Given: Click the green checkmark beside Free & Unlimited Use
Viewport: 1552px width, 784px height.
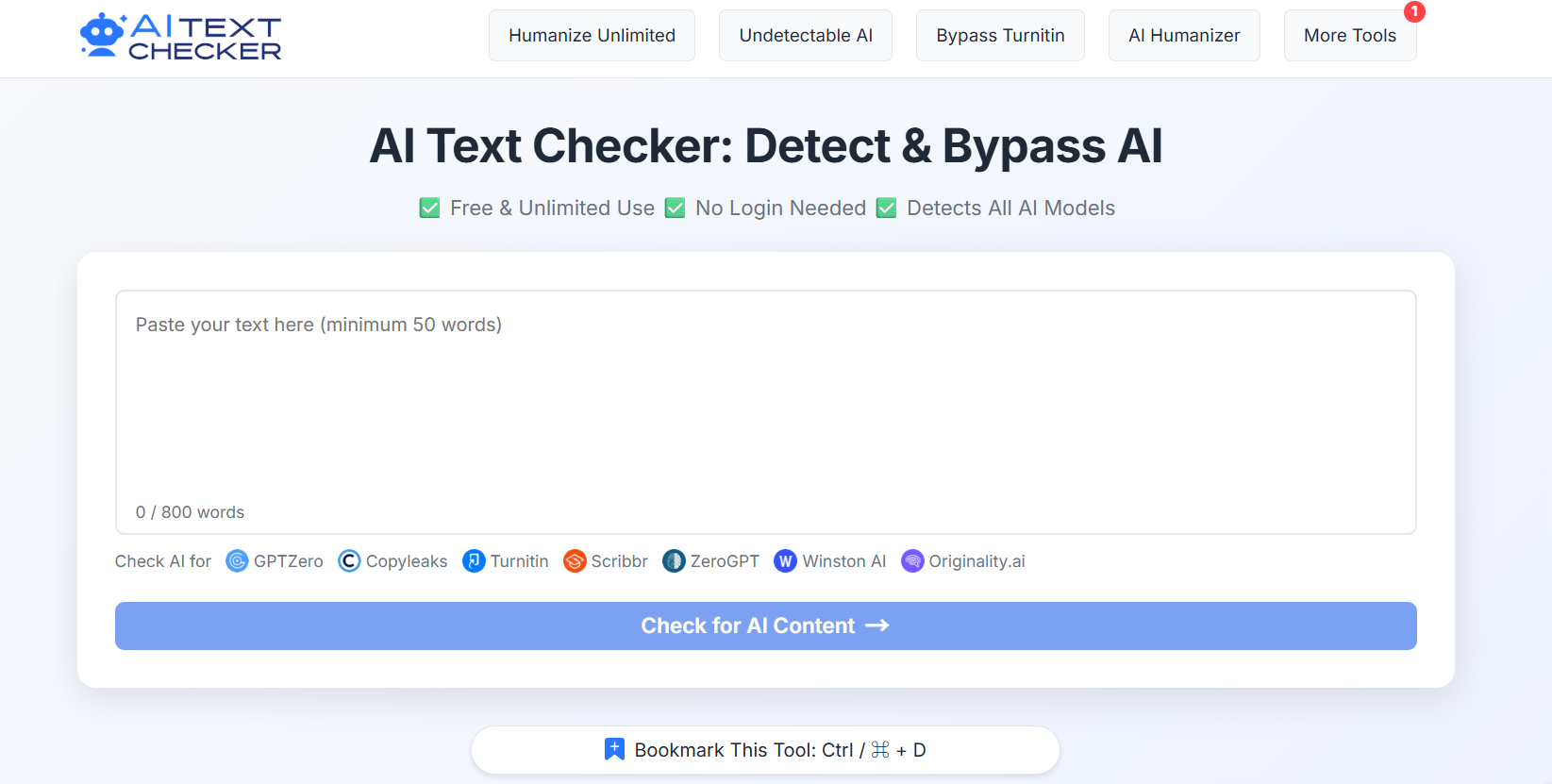Looking at the screenshot, I should coord(429,208).
